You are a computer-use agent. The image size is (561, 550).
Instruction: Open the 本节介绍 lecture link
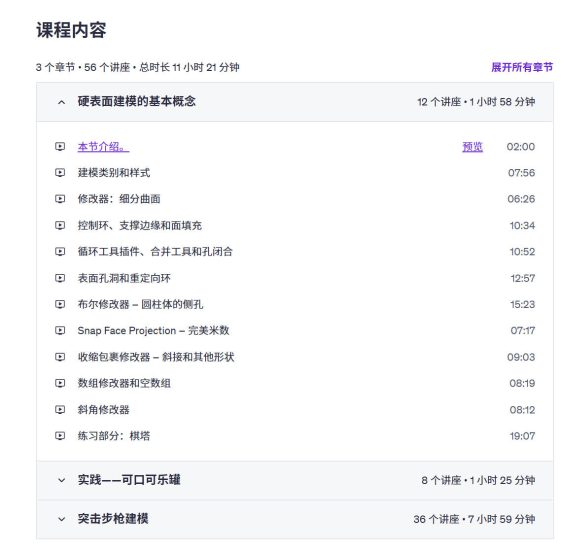[103, 147]
